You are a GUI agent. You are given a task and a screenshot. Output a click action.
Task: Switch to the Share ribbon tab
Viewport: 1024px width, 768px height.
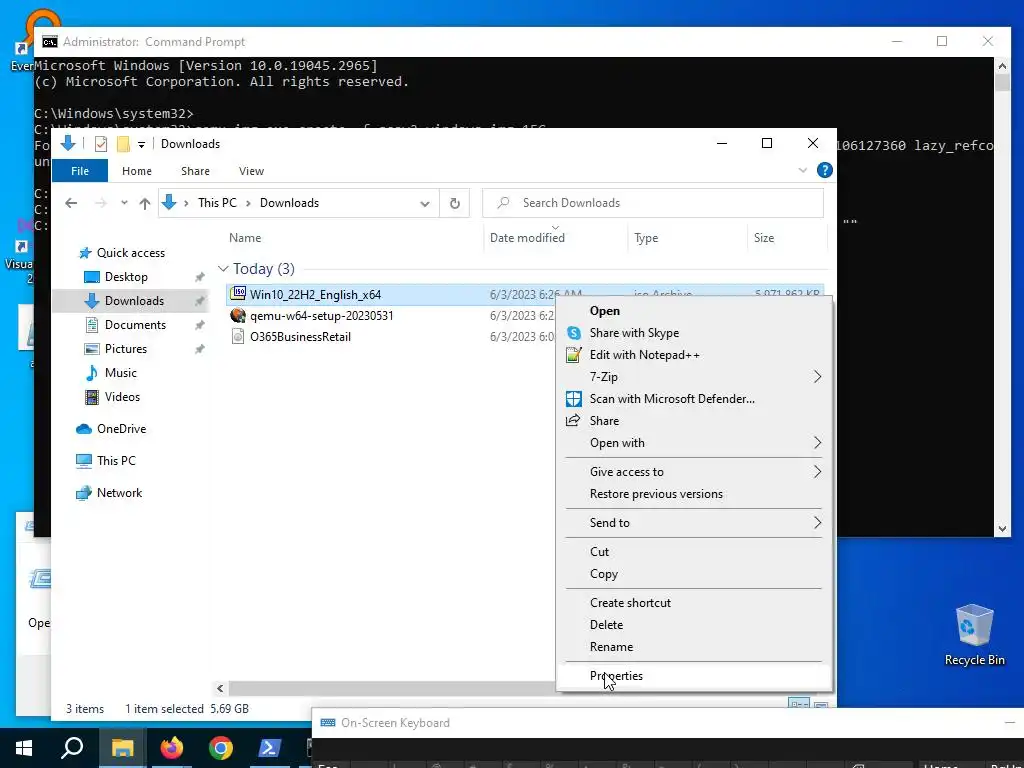pyautogui.click(x=195, y=171)
